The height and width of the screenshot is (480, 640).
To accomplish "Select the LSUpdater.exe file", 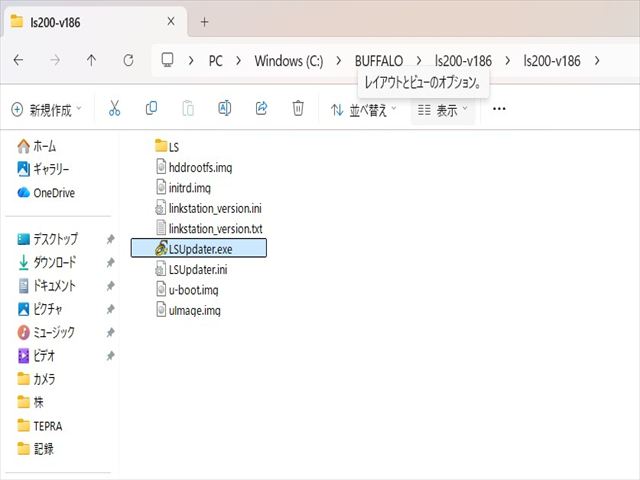I will click(x=200, y=248).
